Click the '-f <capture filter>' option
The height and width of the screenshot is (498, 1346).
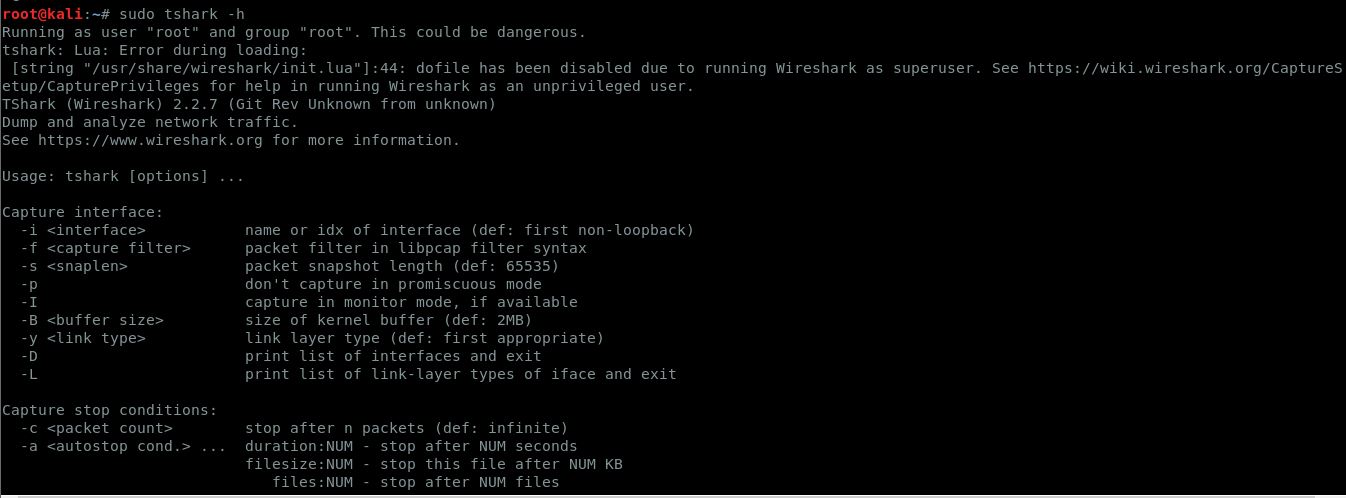coord(105,248)
